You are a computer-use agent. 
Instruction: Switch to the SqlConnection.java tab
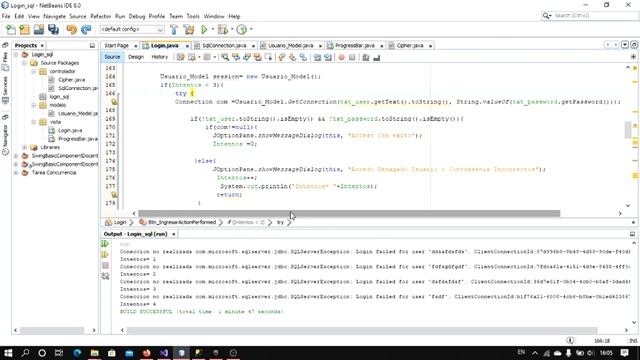(x=224, y=45)
